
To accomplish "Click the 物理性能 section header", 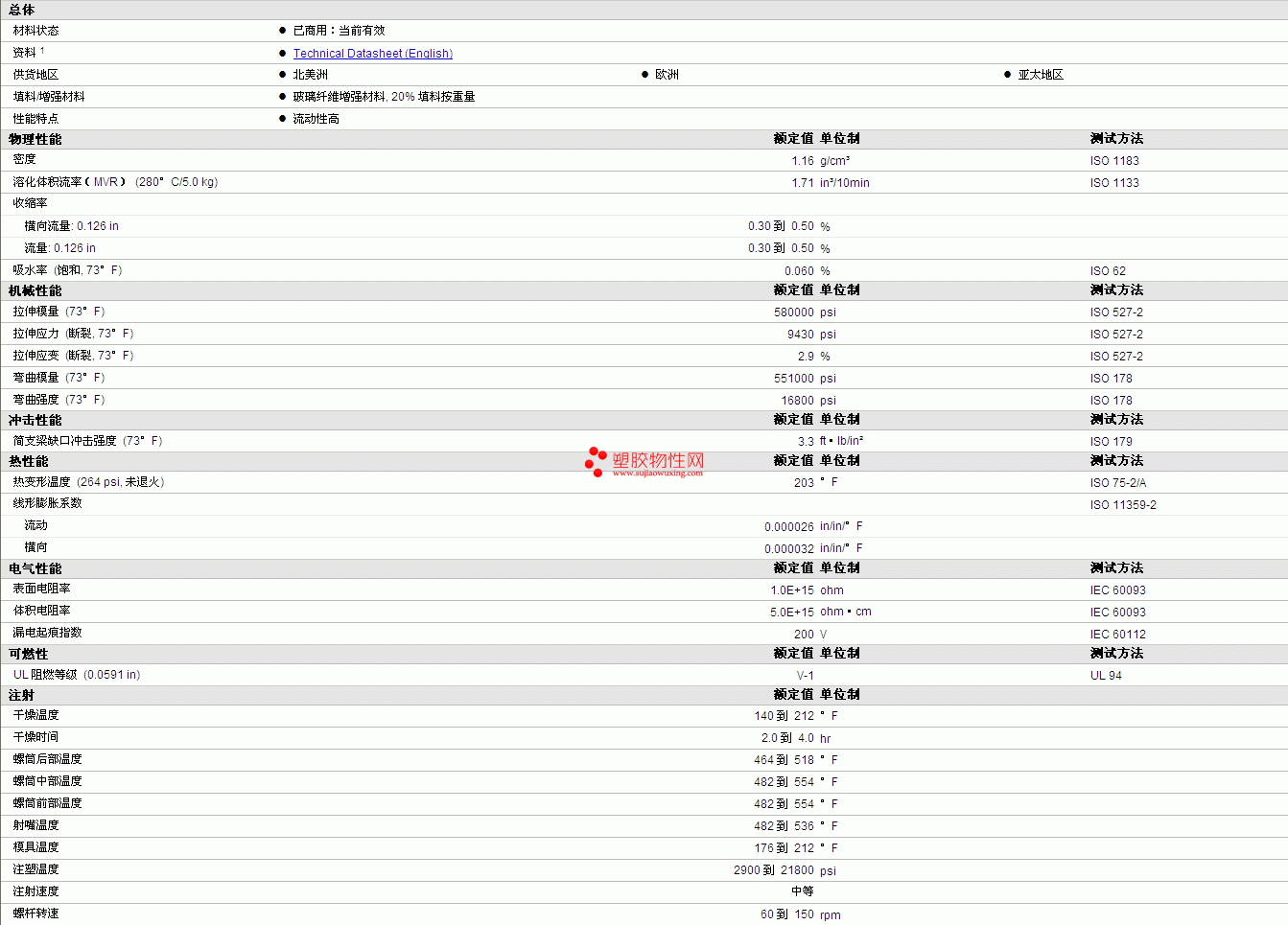I will click(35, 139).
